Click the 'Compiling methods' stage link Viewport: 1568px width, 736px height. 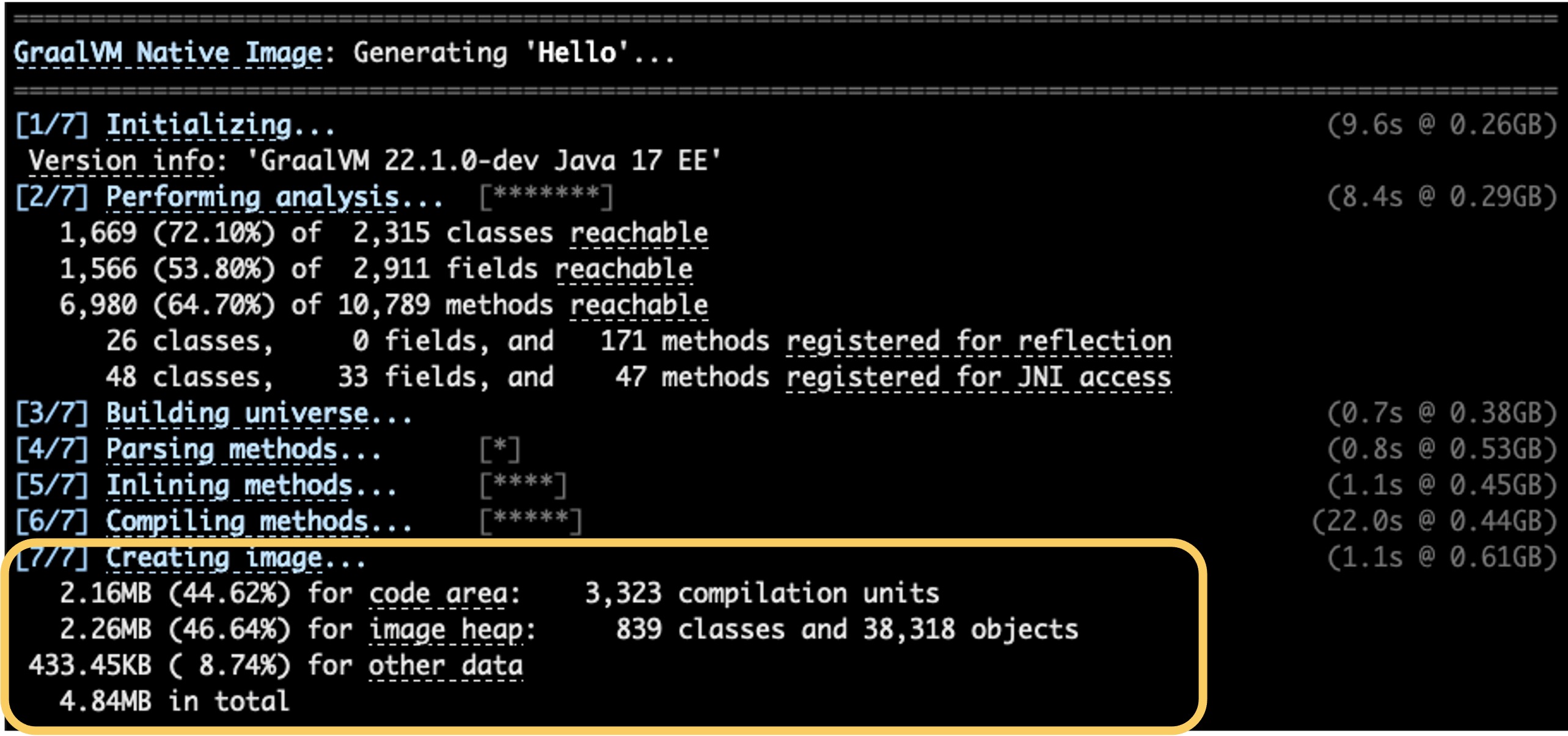click(x=237, y=522)
